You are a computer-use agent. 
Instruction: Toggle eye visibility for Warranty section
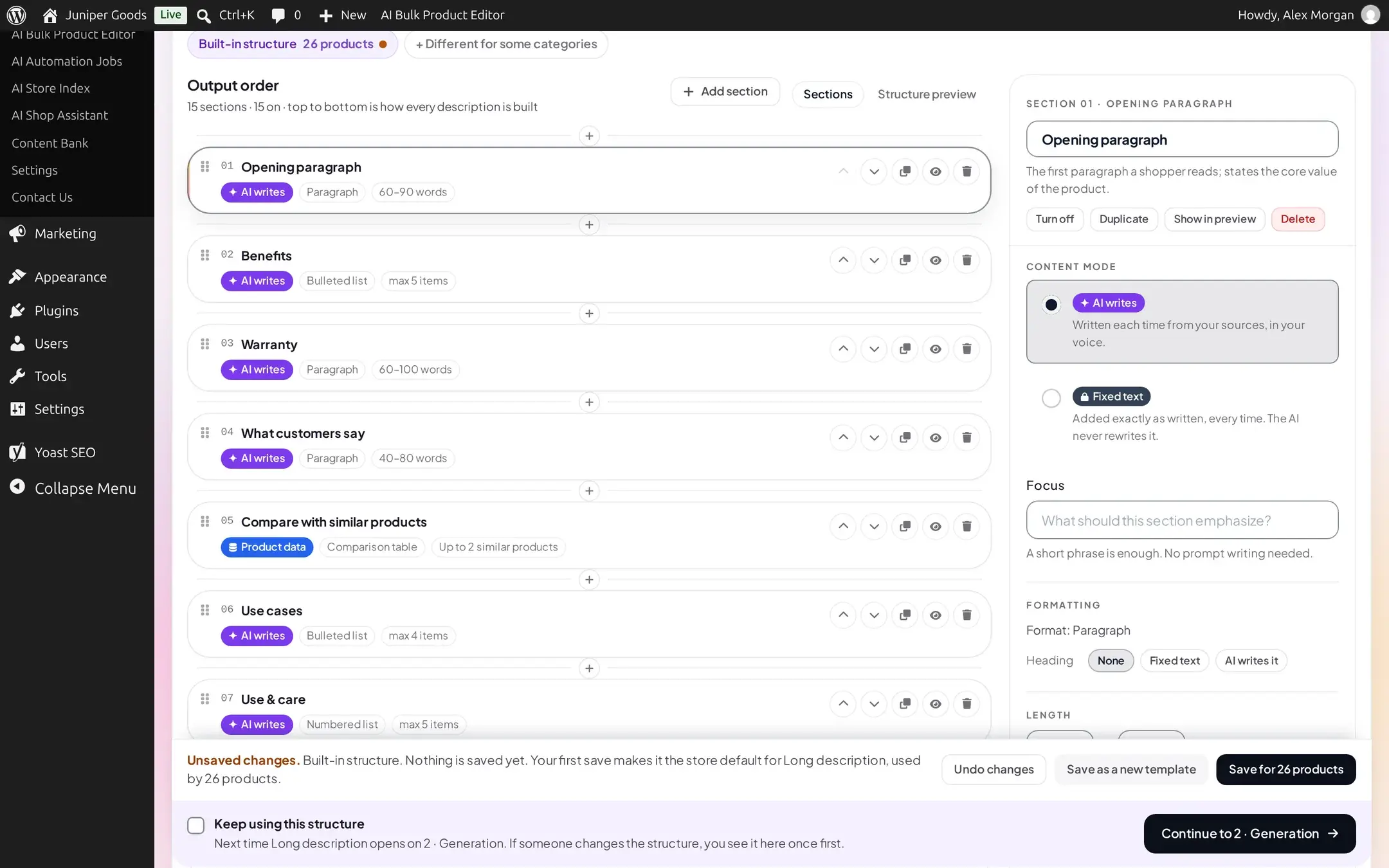click(x=936, y=349)
